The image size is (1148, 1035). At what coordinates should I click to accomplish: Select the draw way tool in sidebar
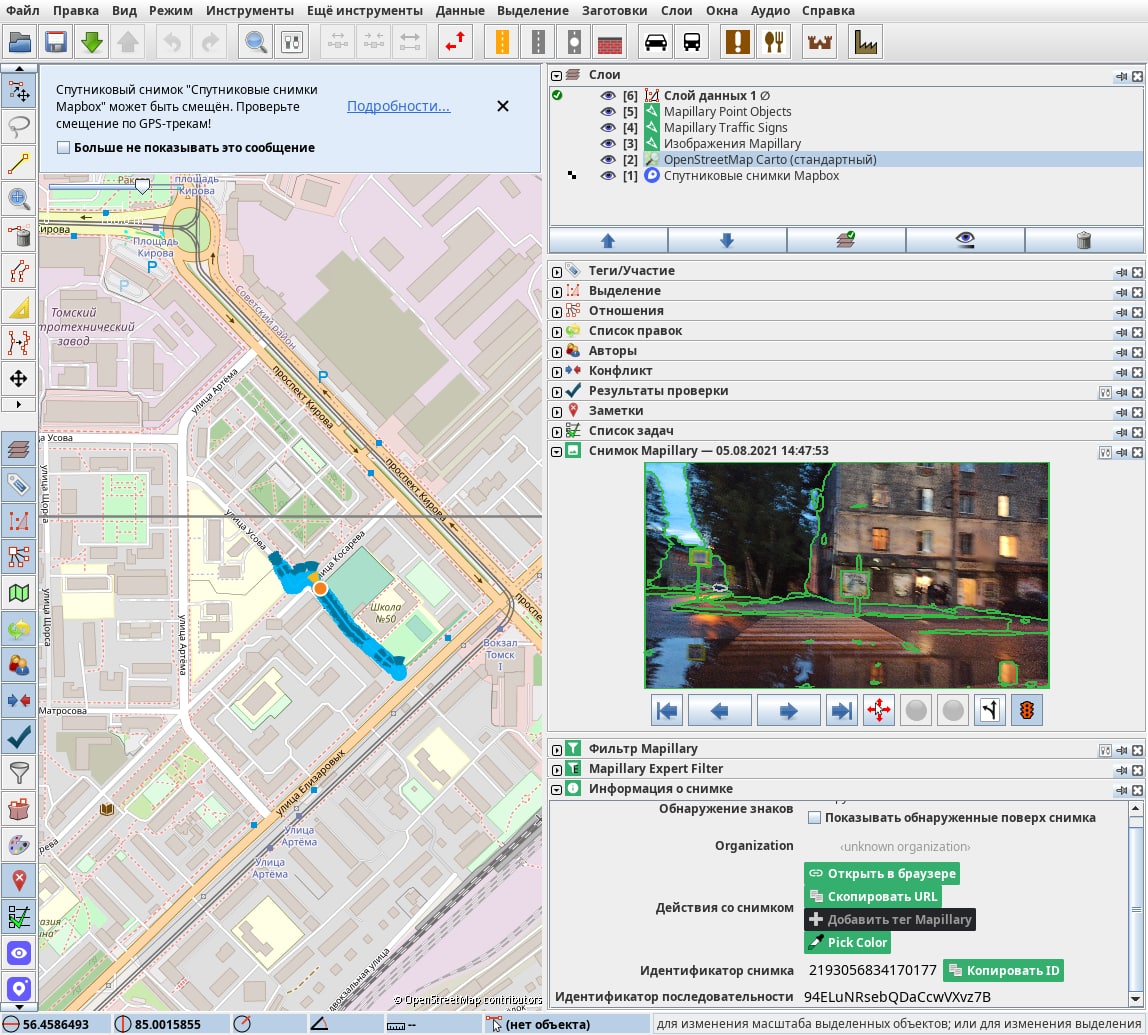[18, 162]
